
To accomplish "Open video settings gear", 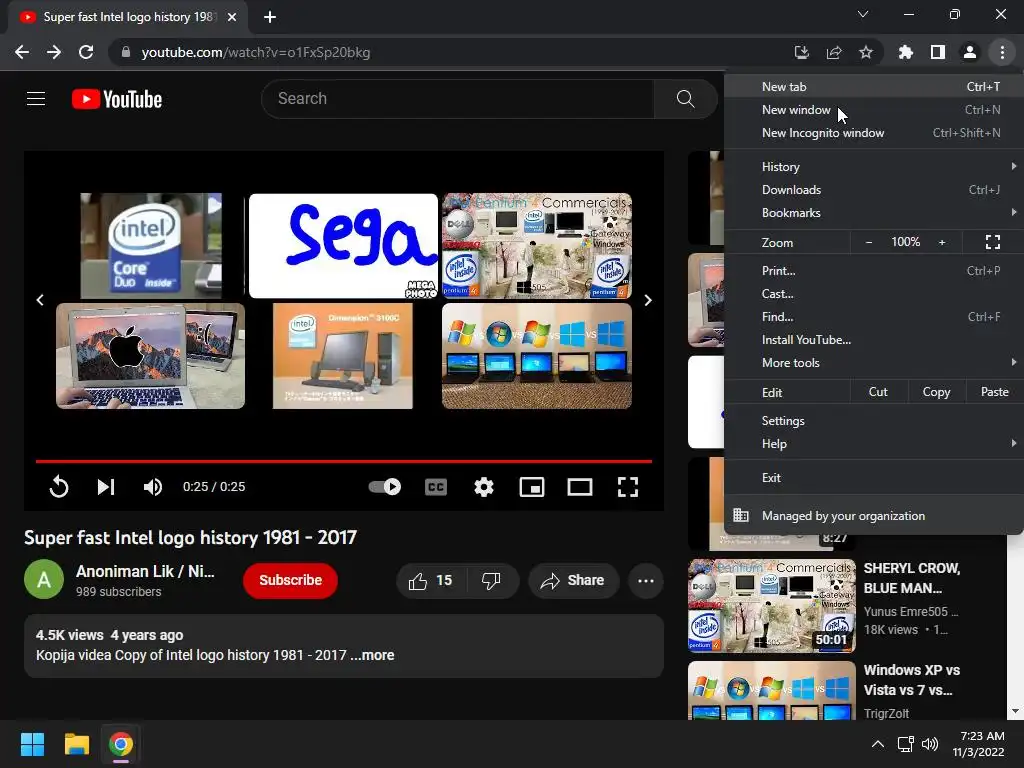I will click(484, 487).
